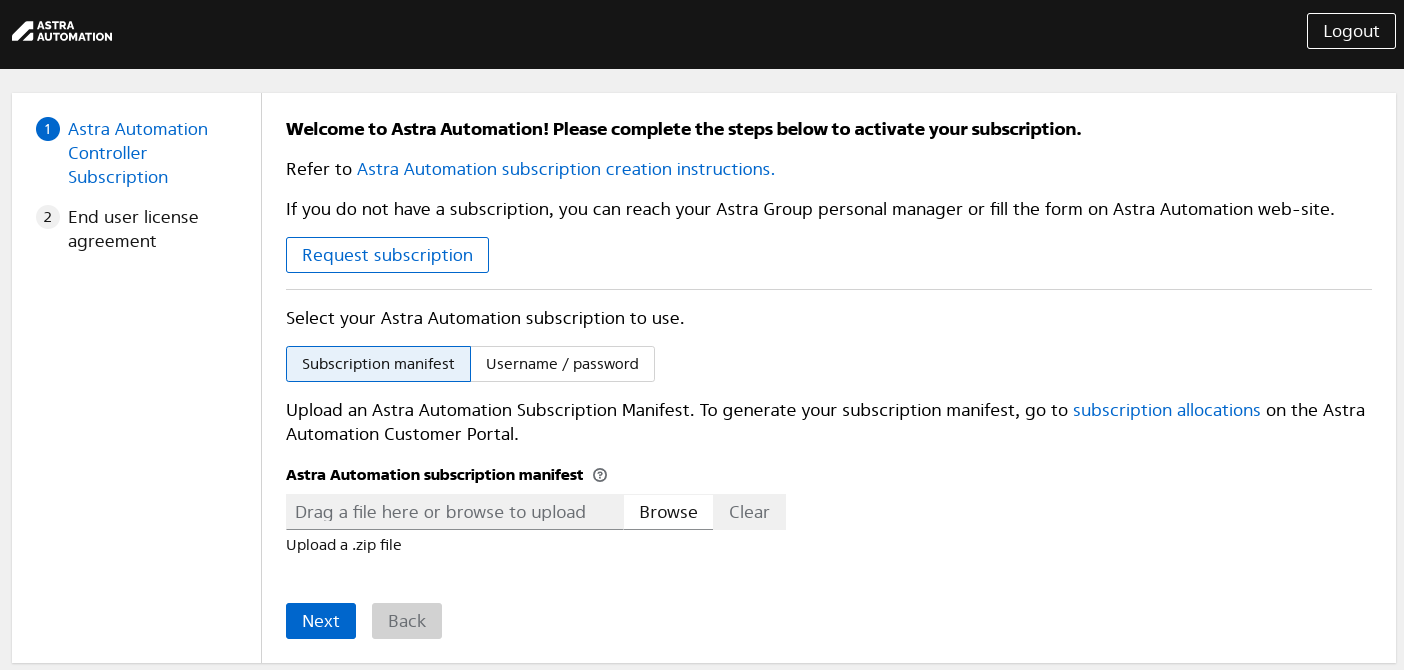This screenshot has height=670, width=1404.
Task: Click the manifest file drop field
Action: point(454,512)
